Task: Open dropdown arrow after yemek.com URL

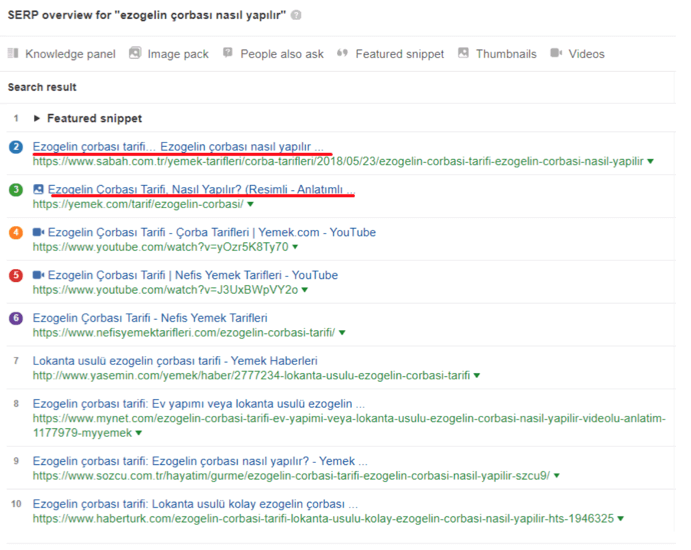Action: [251, 204]
